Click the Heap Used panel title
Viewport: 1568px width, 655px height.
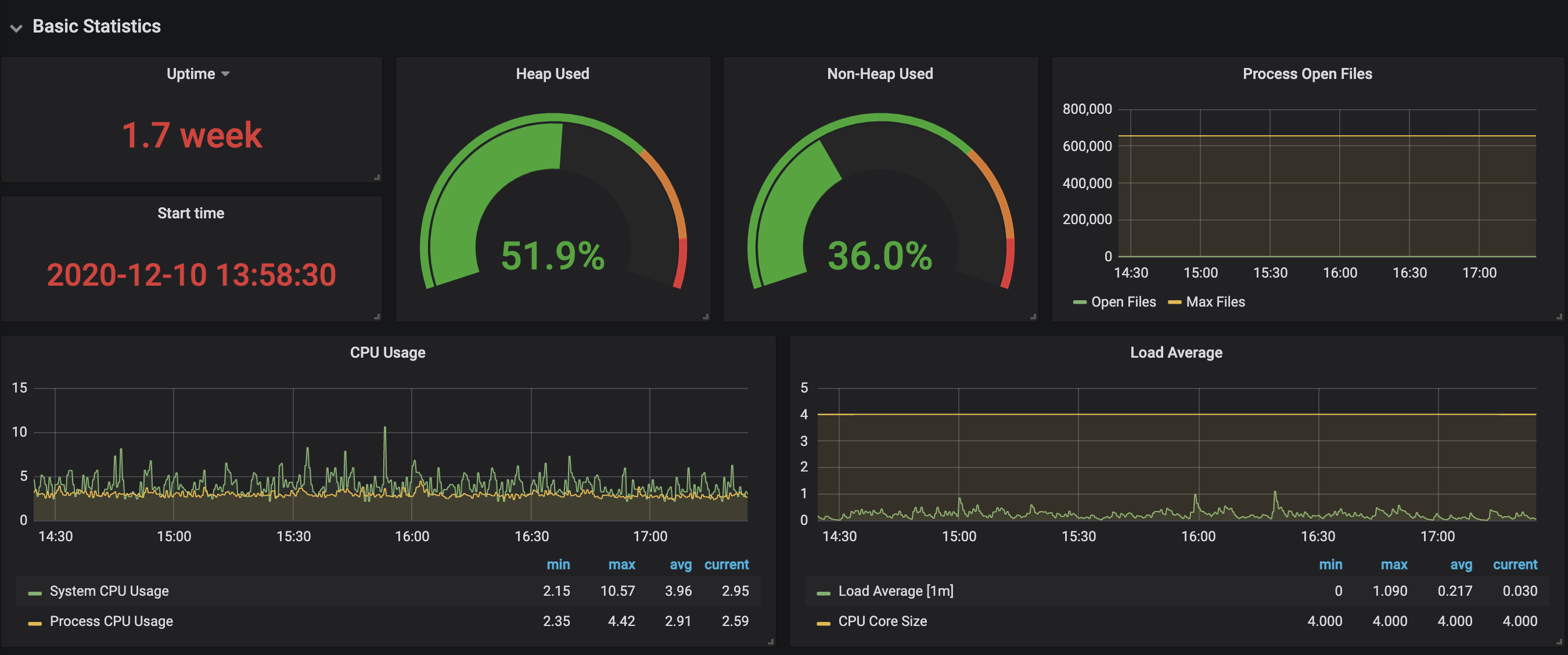tap(552, 74)
